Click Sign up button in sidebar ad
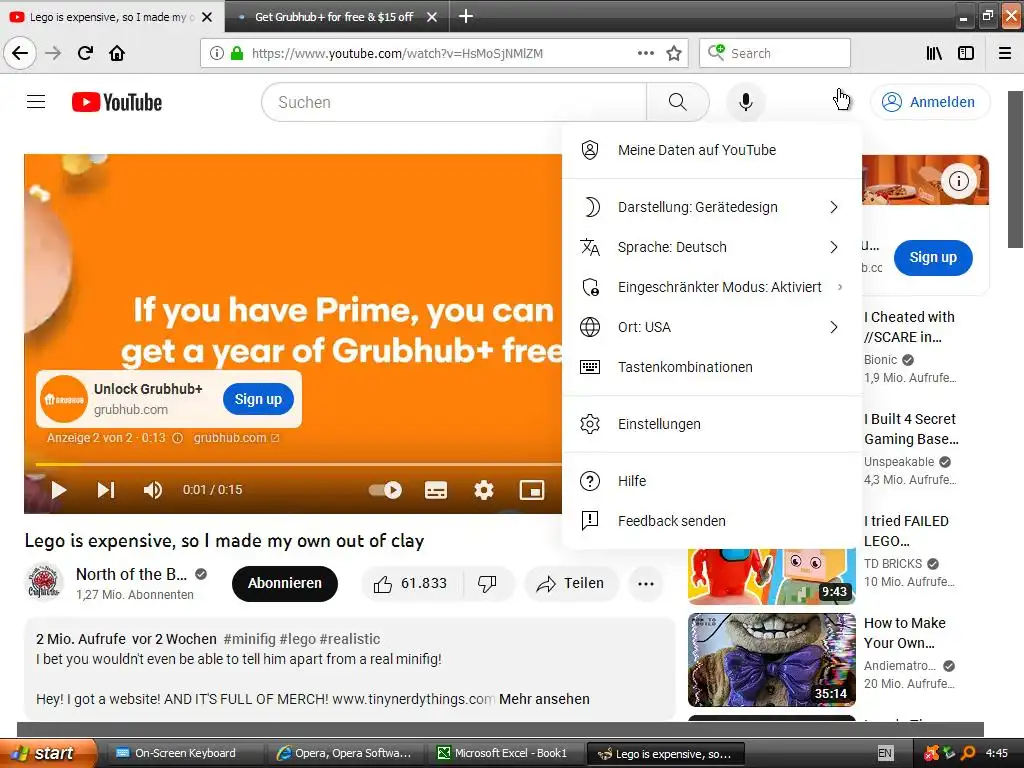This screenshot has height=768, width=1024. pyautogui.click(x=933, y=257)
